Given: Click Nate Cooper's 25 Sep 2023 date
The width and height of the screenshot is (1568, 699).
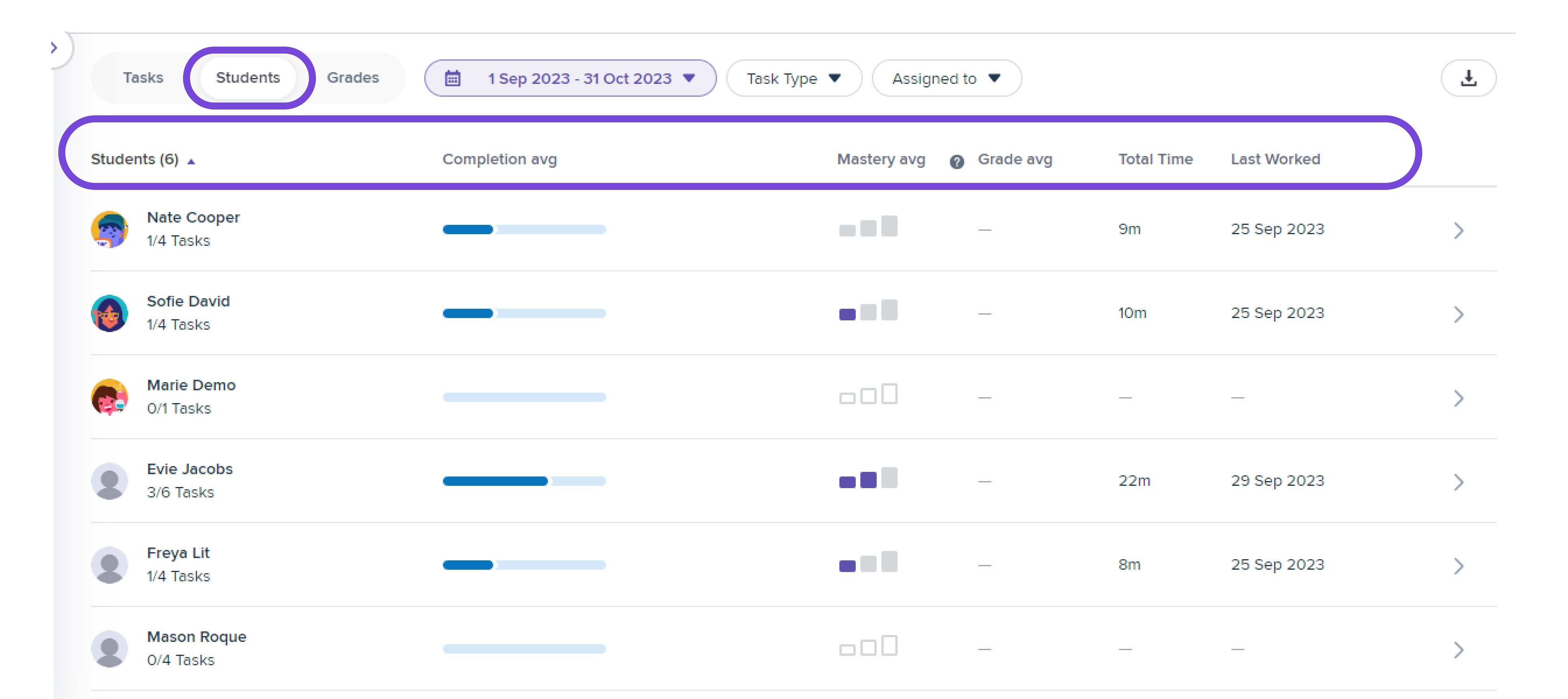Looking at the screenshot, I should (1277, 229).
